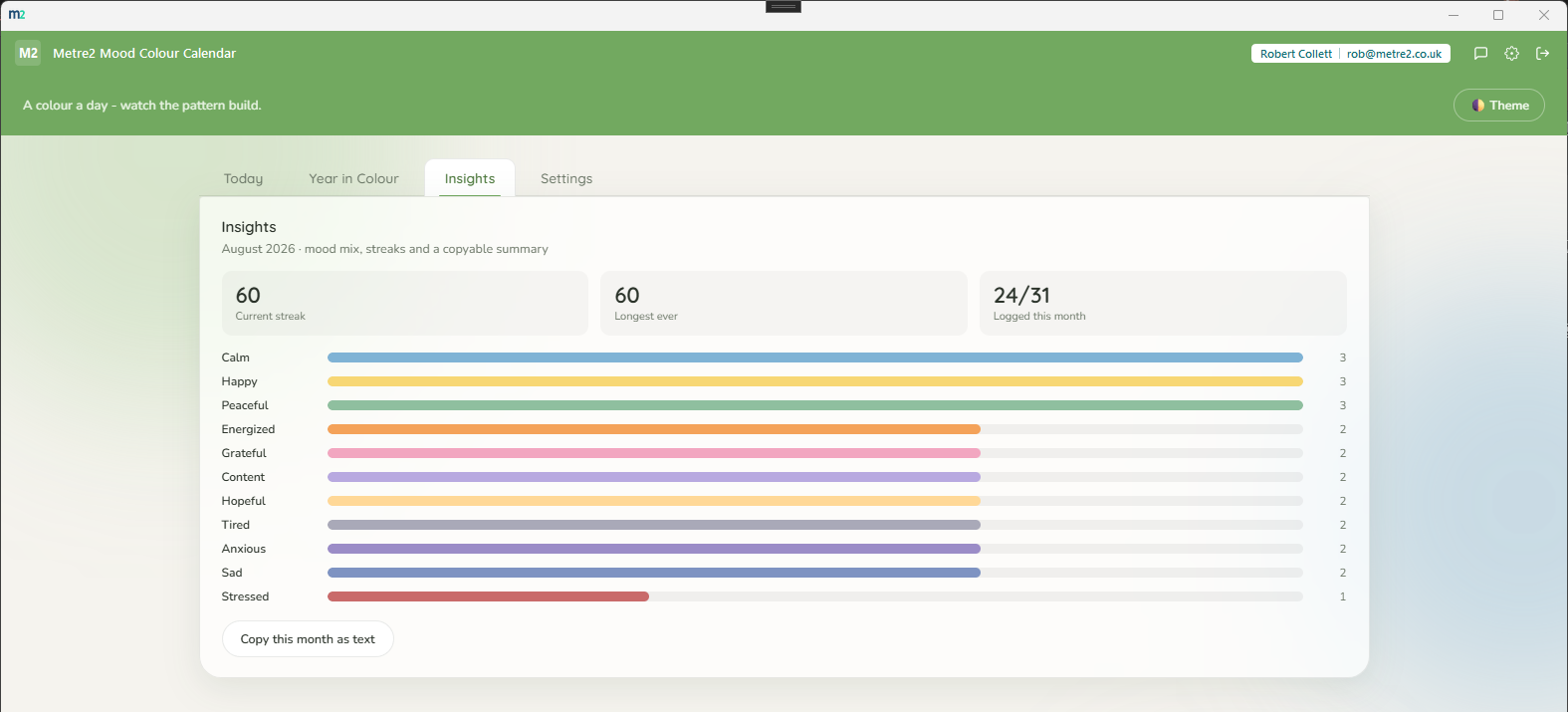Click the green Peaceful mood bar
The width and height of the screenshot is (1568, 712).
pyautogui.click(x=815, y=405)
